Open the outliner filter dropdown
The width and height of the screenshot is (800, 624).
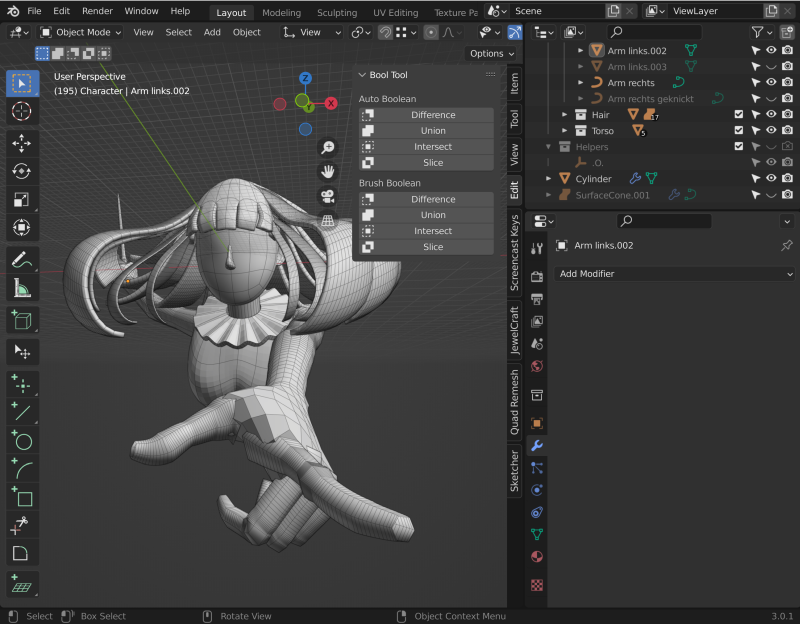[x=761, y=33]
